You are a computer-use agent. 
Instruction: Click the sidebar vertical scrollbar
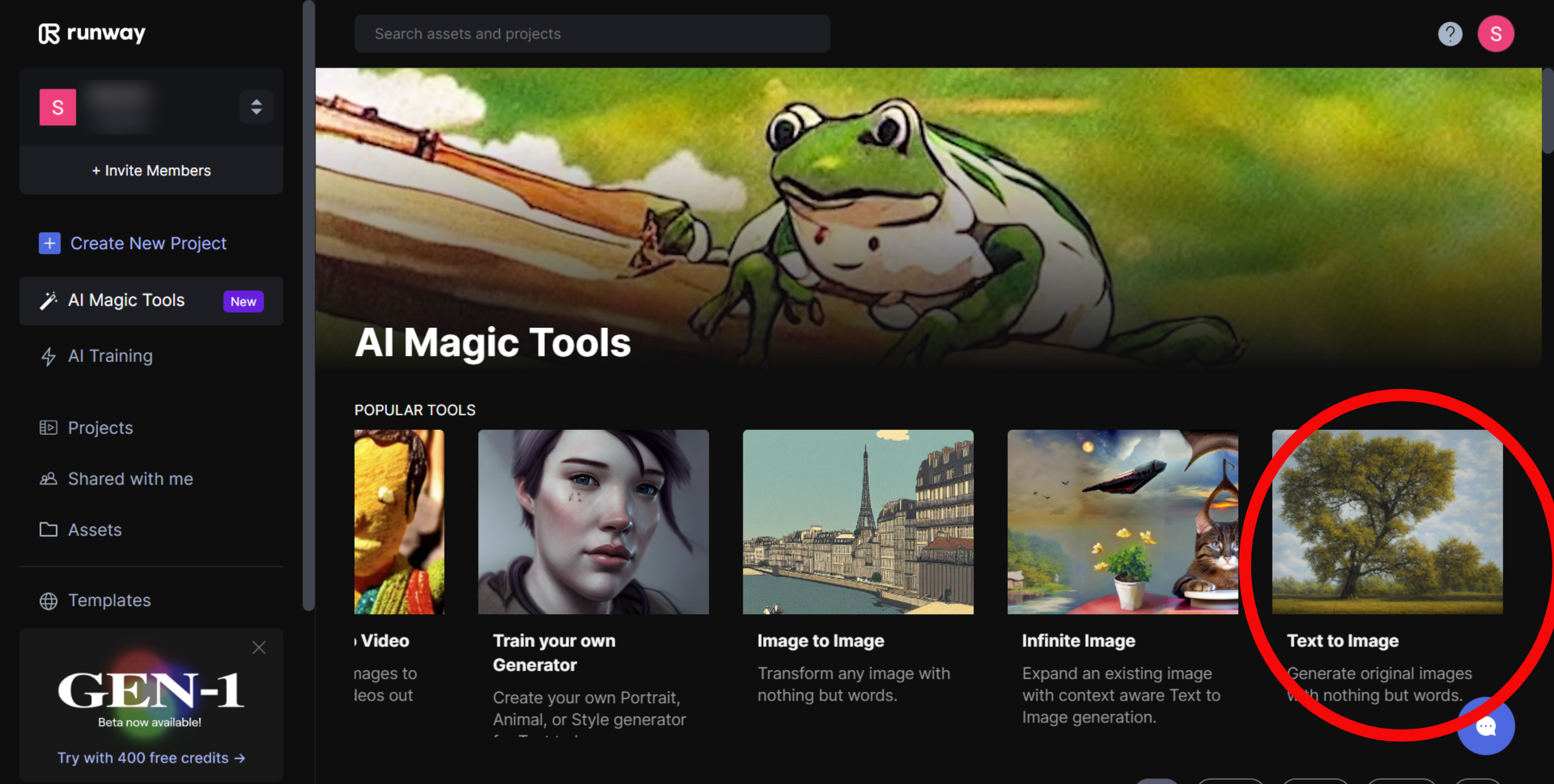pyautogui.click(x=308, y=305)
